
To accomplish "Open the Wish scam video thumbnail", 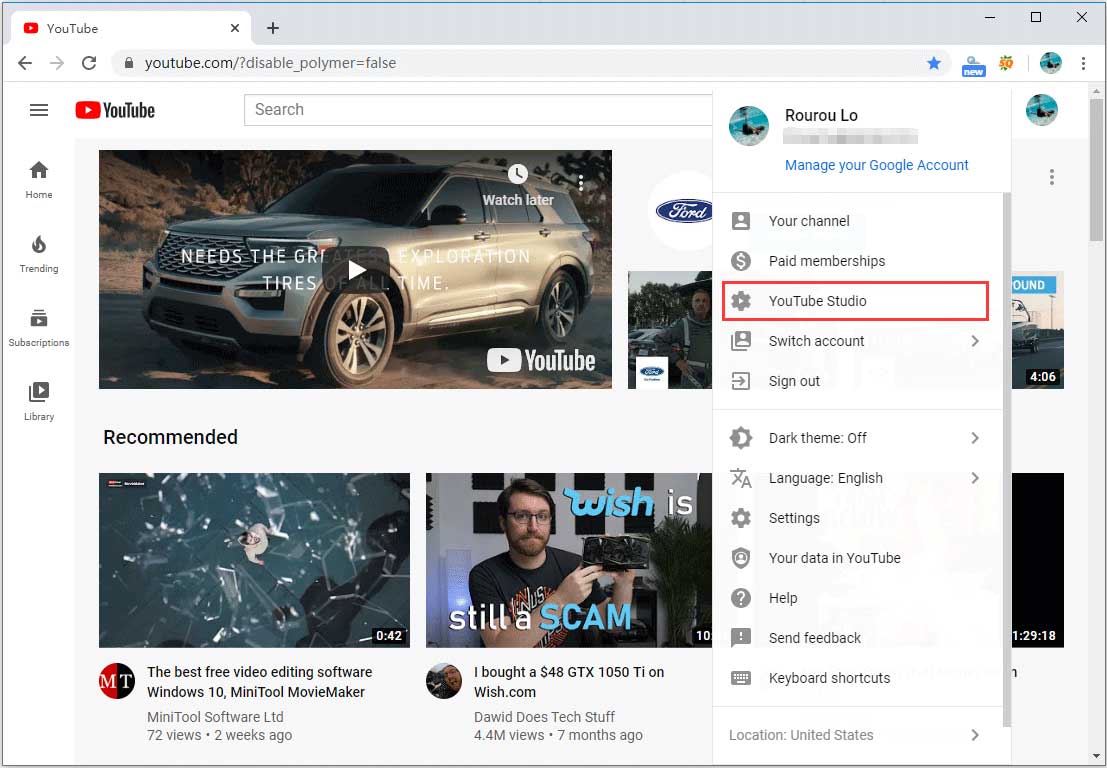I will click(x=569, y=560).
